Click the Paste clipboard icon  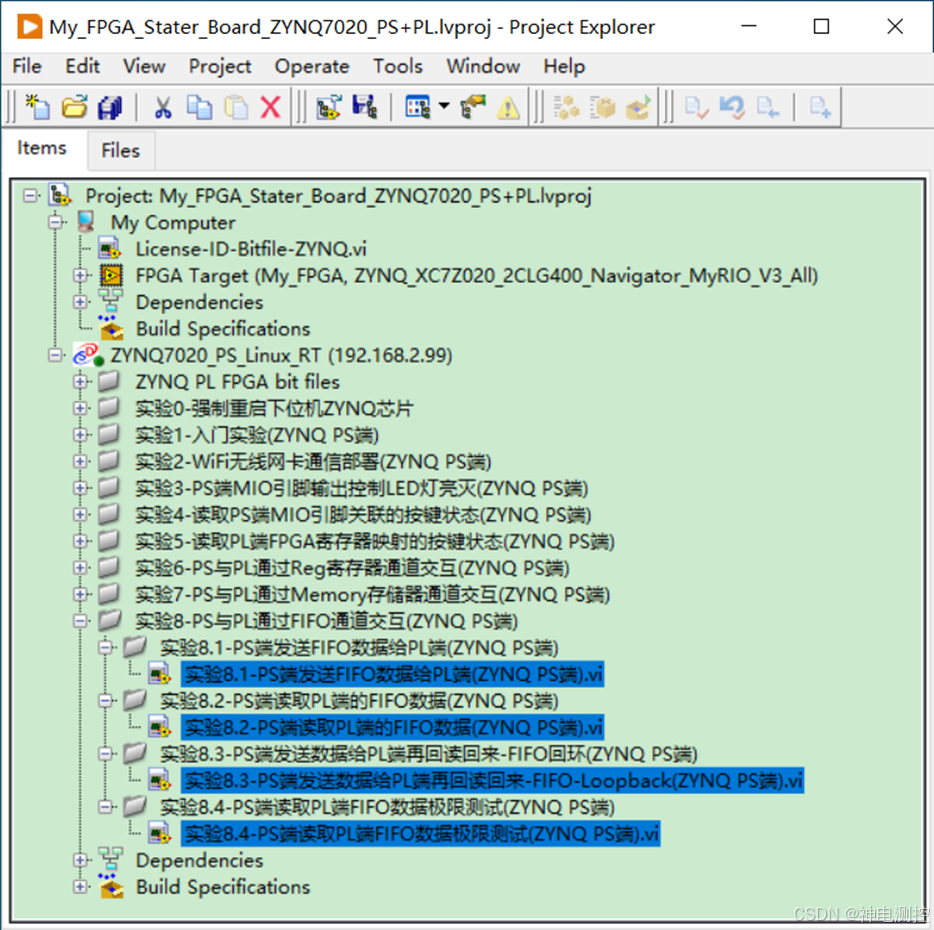[235, 108]
